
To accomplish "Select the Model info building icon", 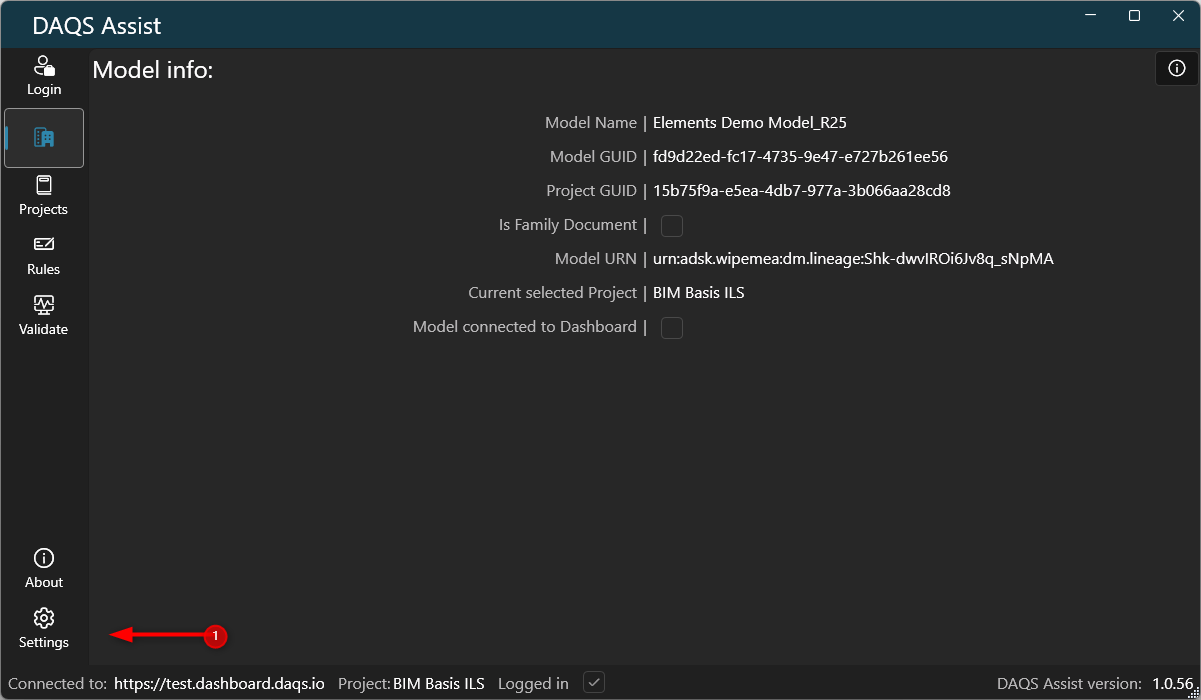I will [x=44, y=138].
